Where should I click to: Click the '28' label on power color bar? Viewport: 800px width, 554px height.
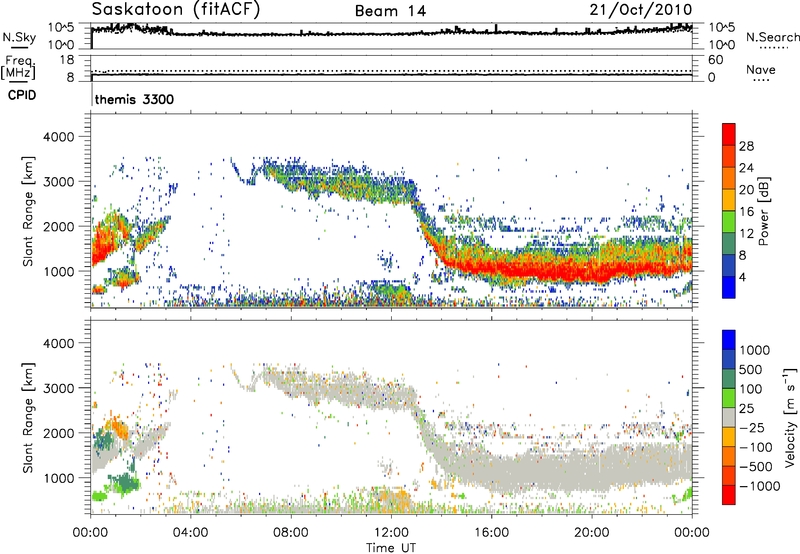746,146
